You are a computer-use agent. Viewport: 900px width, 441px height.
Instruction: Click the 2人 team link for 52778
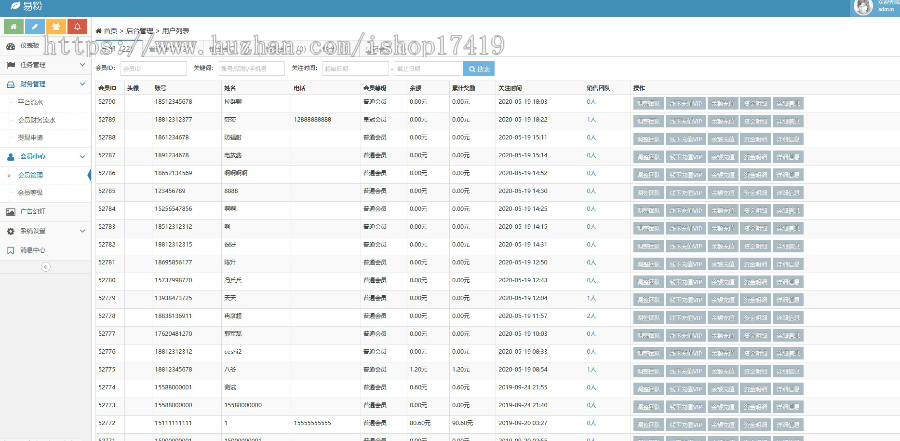tap(591, 316)
